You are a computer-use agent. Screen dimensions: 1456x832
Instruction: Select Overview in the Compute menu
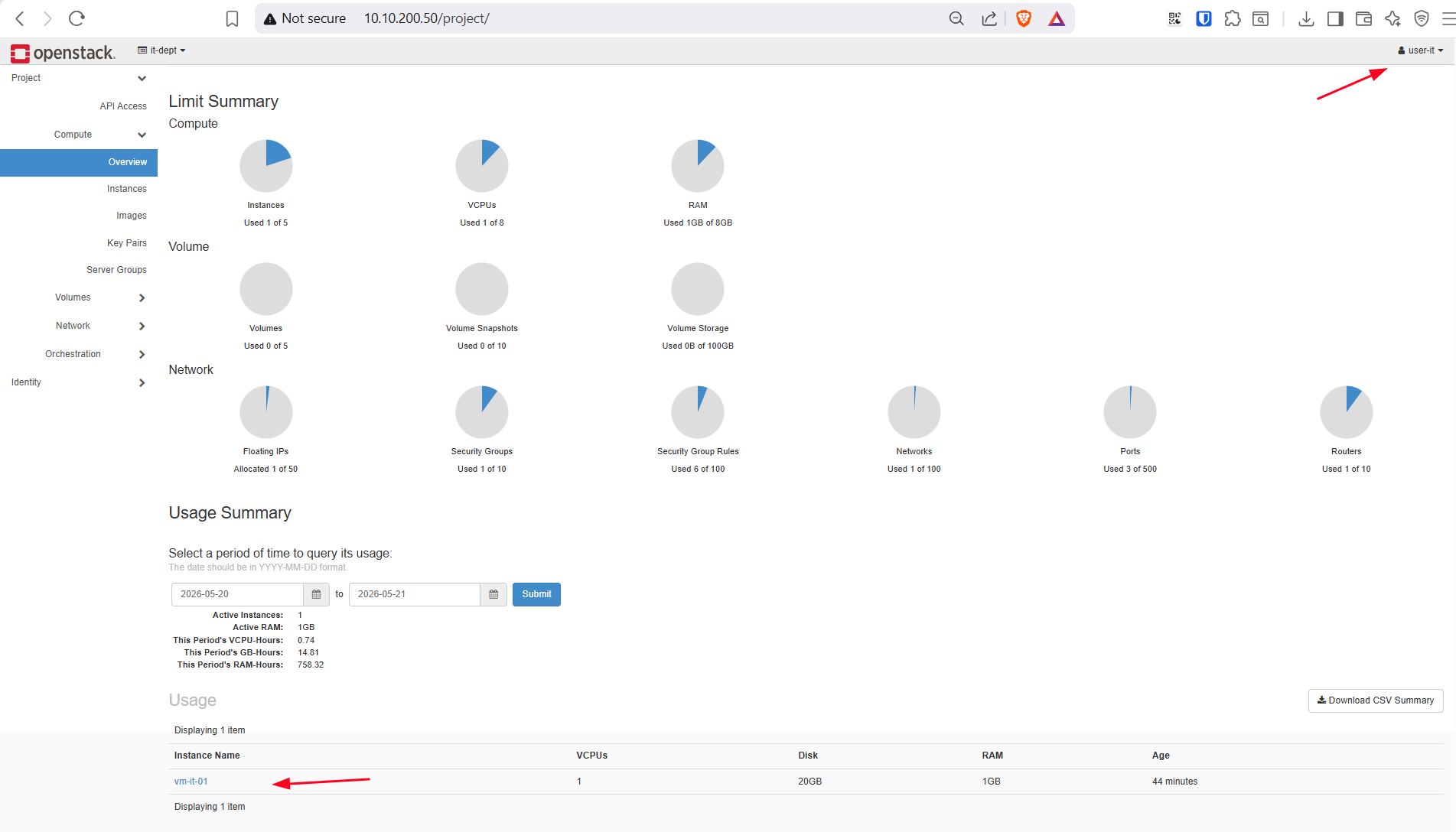click(x=79, y=162)
